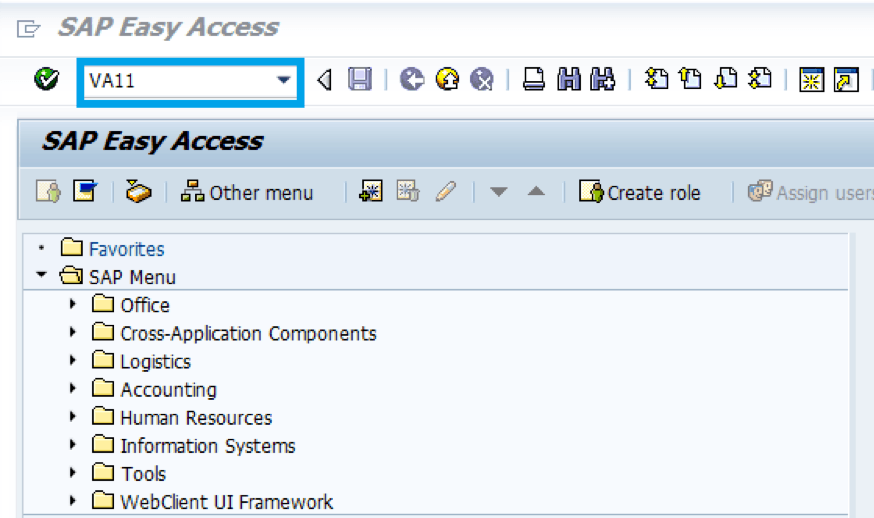Click the User Menu icon
This screenshot has width=874, height=518.
48,192
